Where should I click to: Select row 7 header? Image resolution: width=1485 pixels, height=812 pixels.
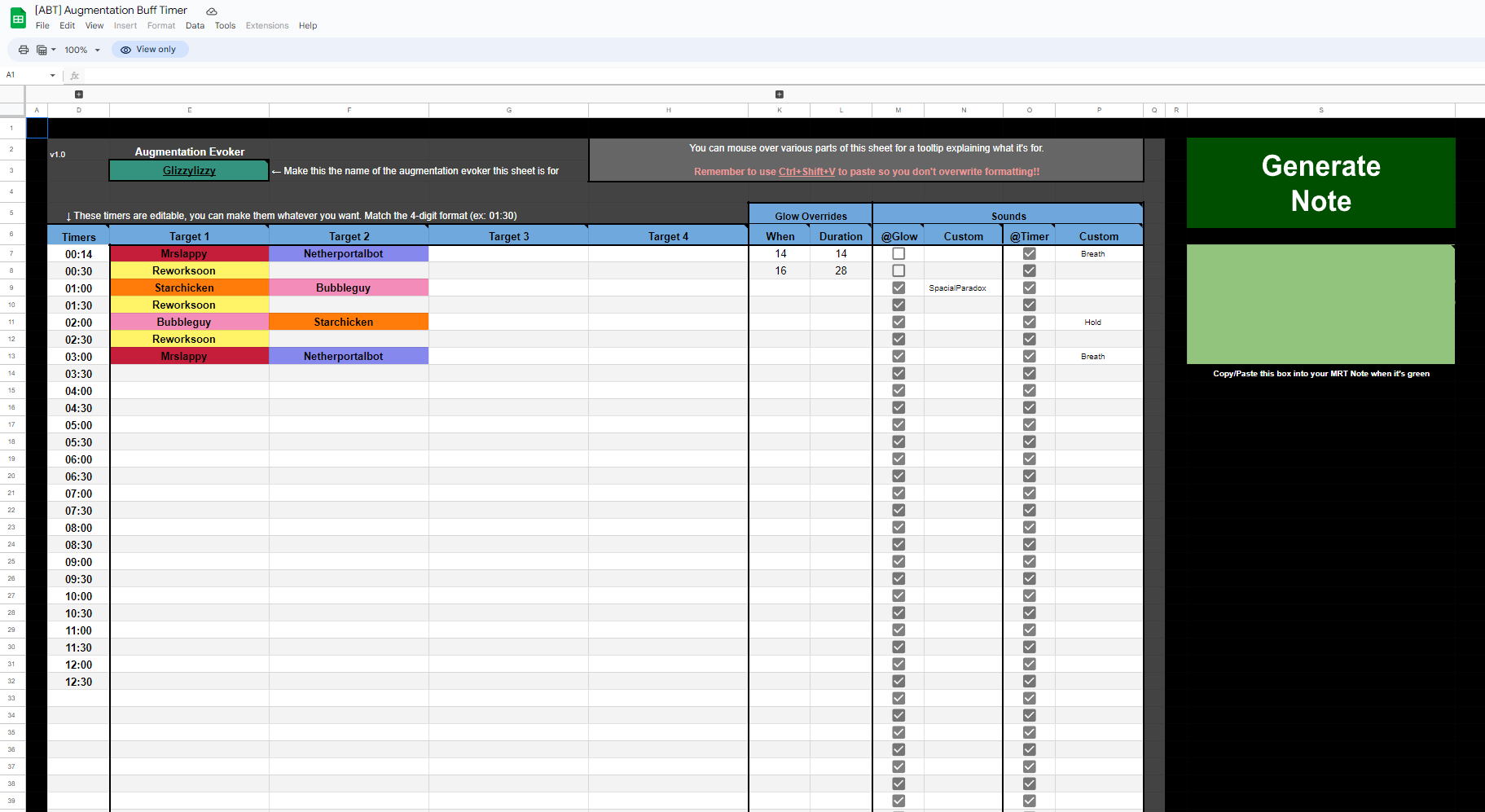point(12,253)
